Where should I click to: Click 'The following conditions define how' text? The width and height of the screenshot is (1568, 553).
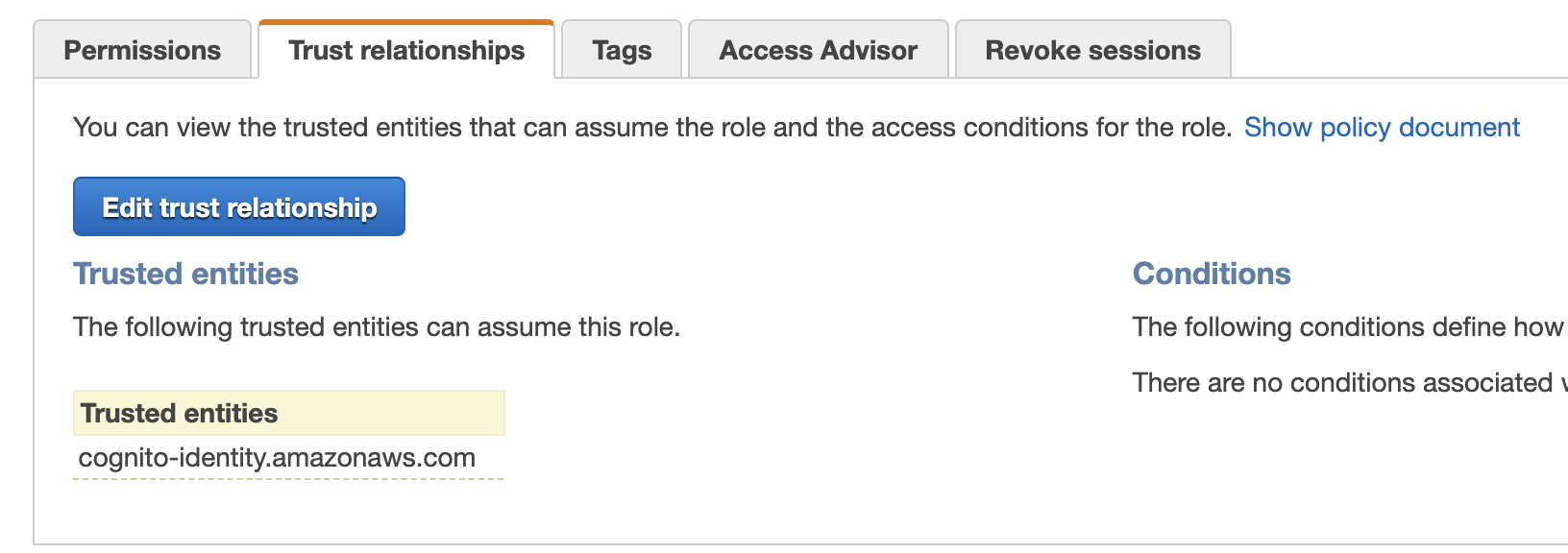[1349, 327]
